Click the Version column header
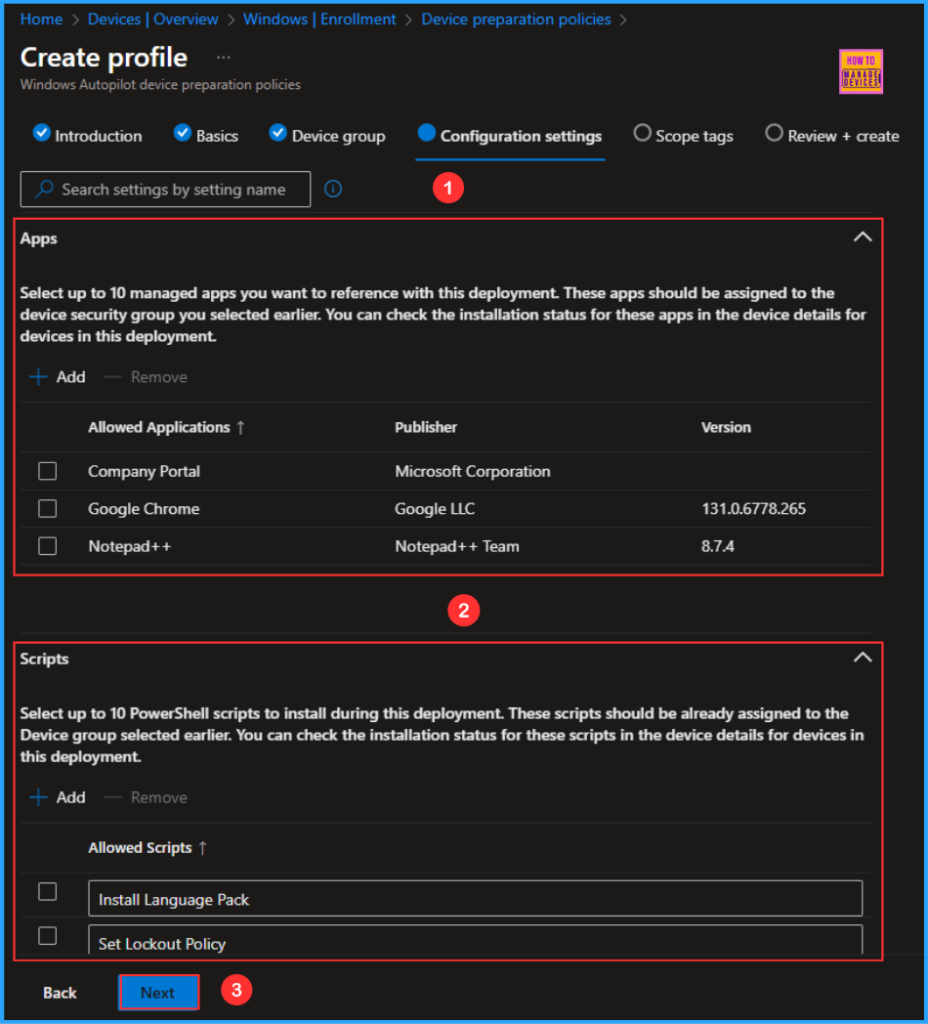 (726, 427)
